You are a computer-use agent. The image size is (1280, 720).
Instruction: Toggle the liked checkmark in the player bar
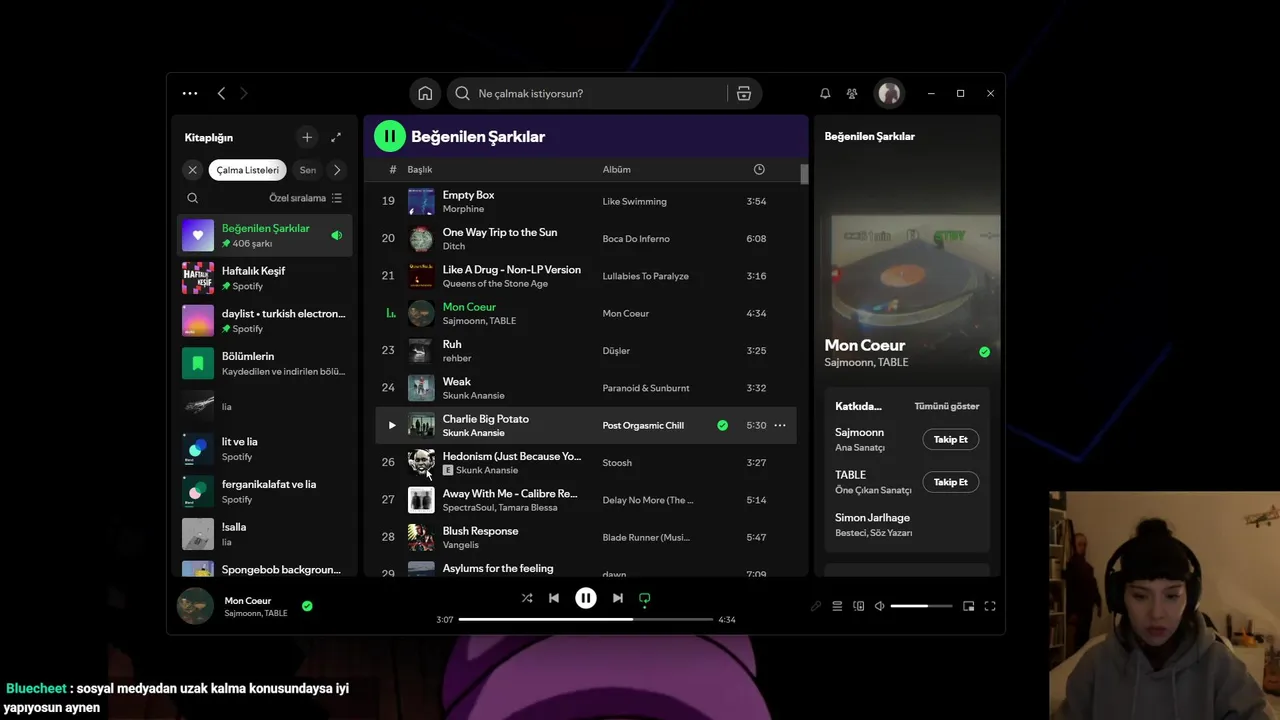[307, 605]
